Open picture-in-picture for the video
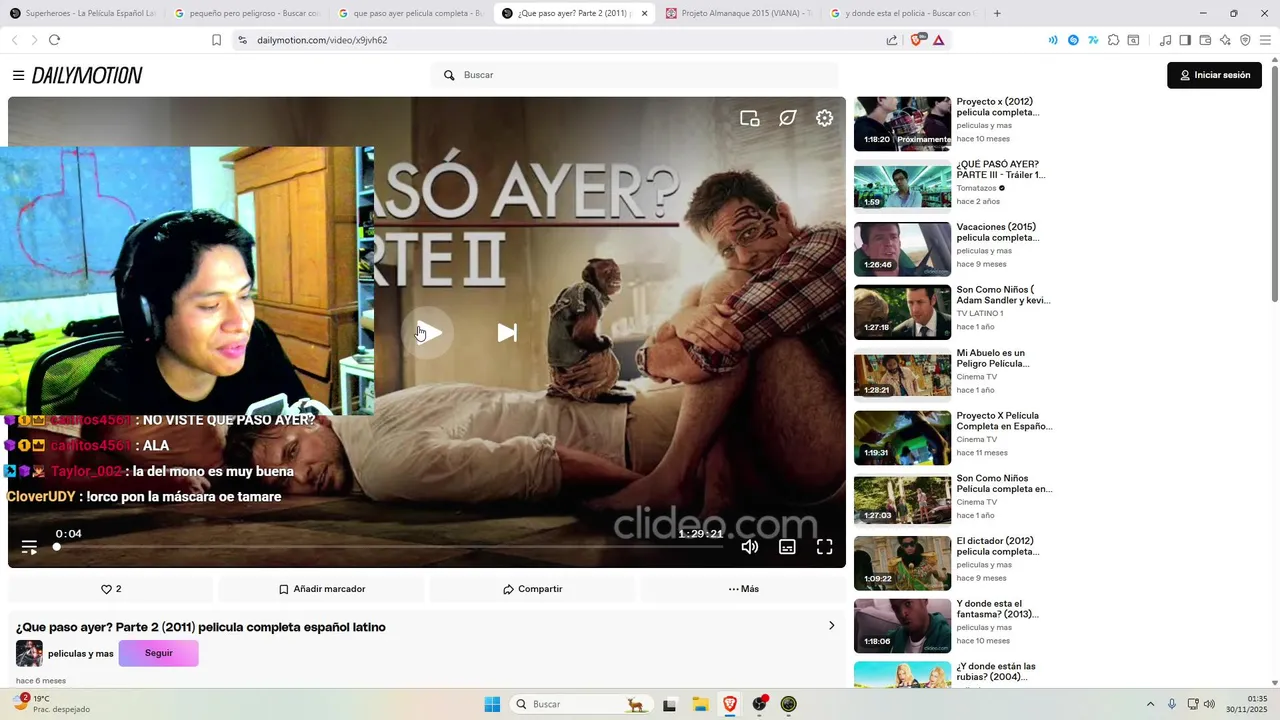The height and width of the screenshot is (720, 1280). tap(750, 118)
